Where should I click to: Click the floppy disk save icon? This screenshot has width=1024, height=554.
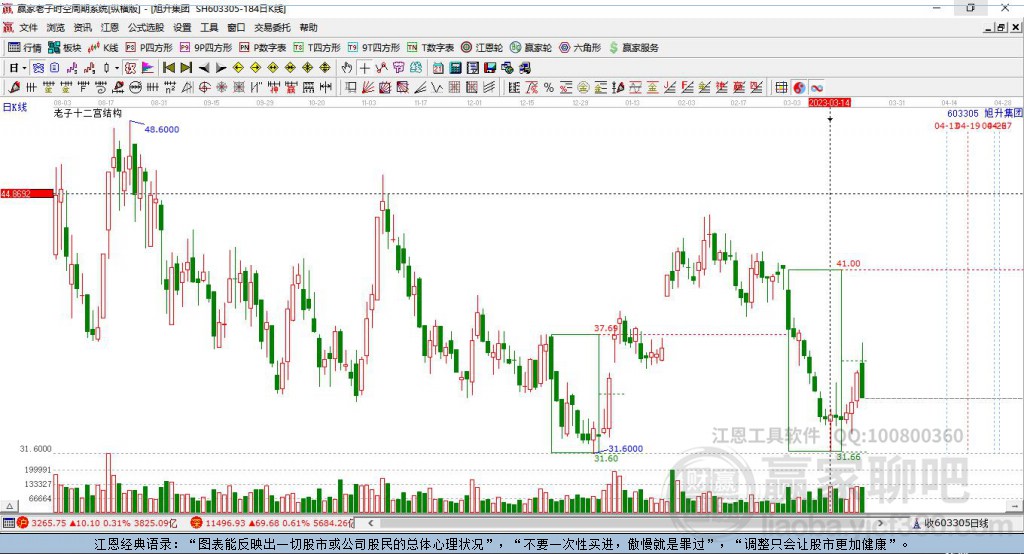490,68
